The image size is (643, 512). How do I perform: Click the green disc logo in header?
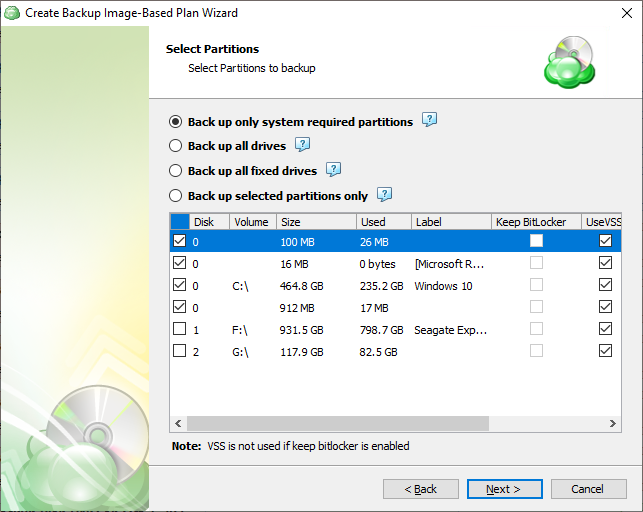568,62
